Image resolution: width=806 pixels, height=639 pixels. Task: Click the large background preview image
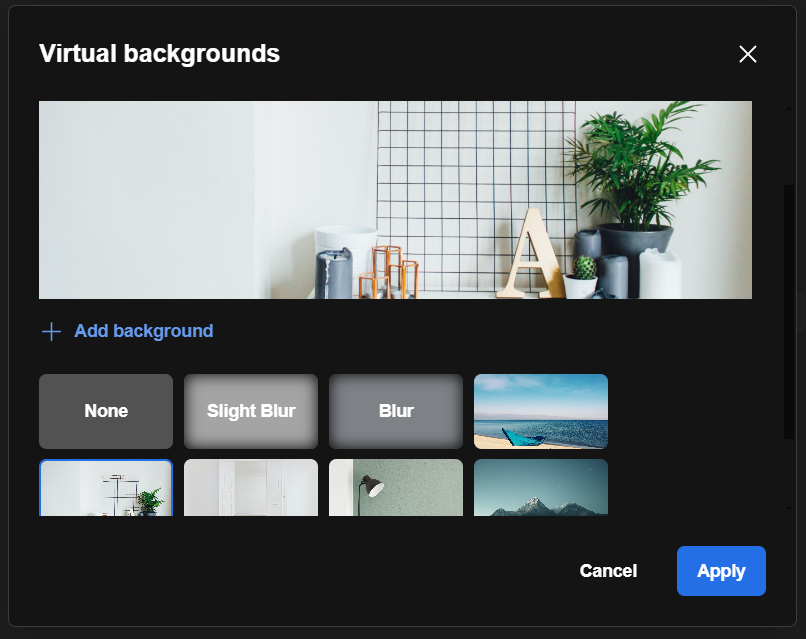[x=395, y=199]
